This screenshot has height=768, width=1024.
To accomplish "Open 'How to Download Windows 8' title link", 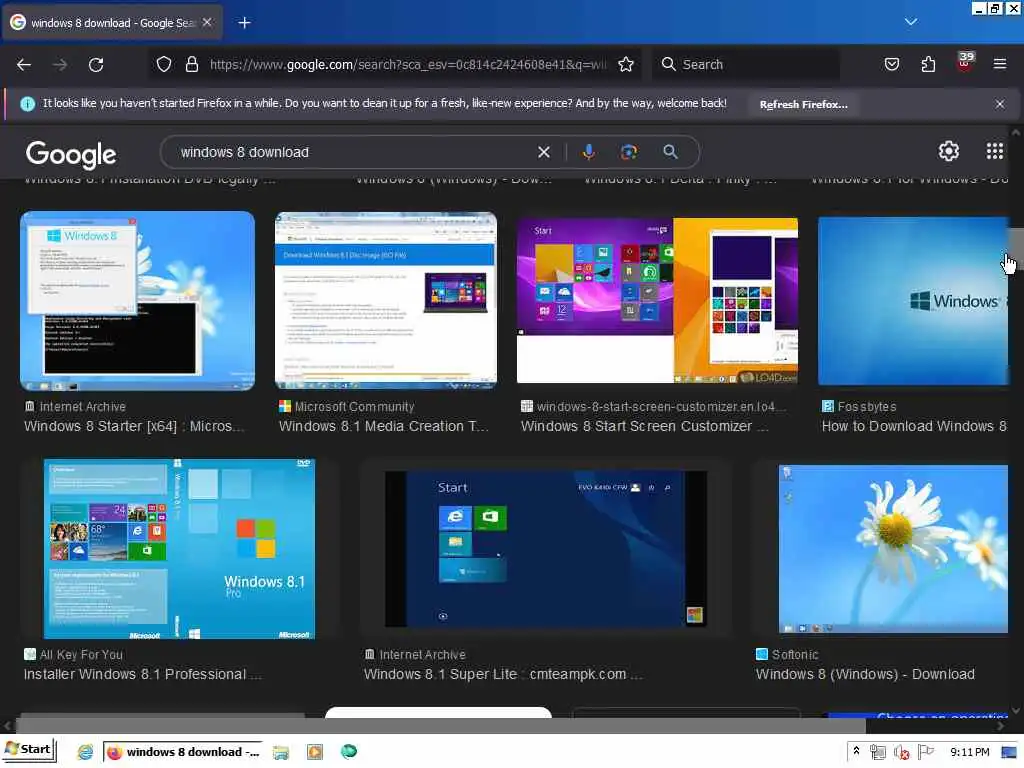I will click(914, 426).
